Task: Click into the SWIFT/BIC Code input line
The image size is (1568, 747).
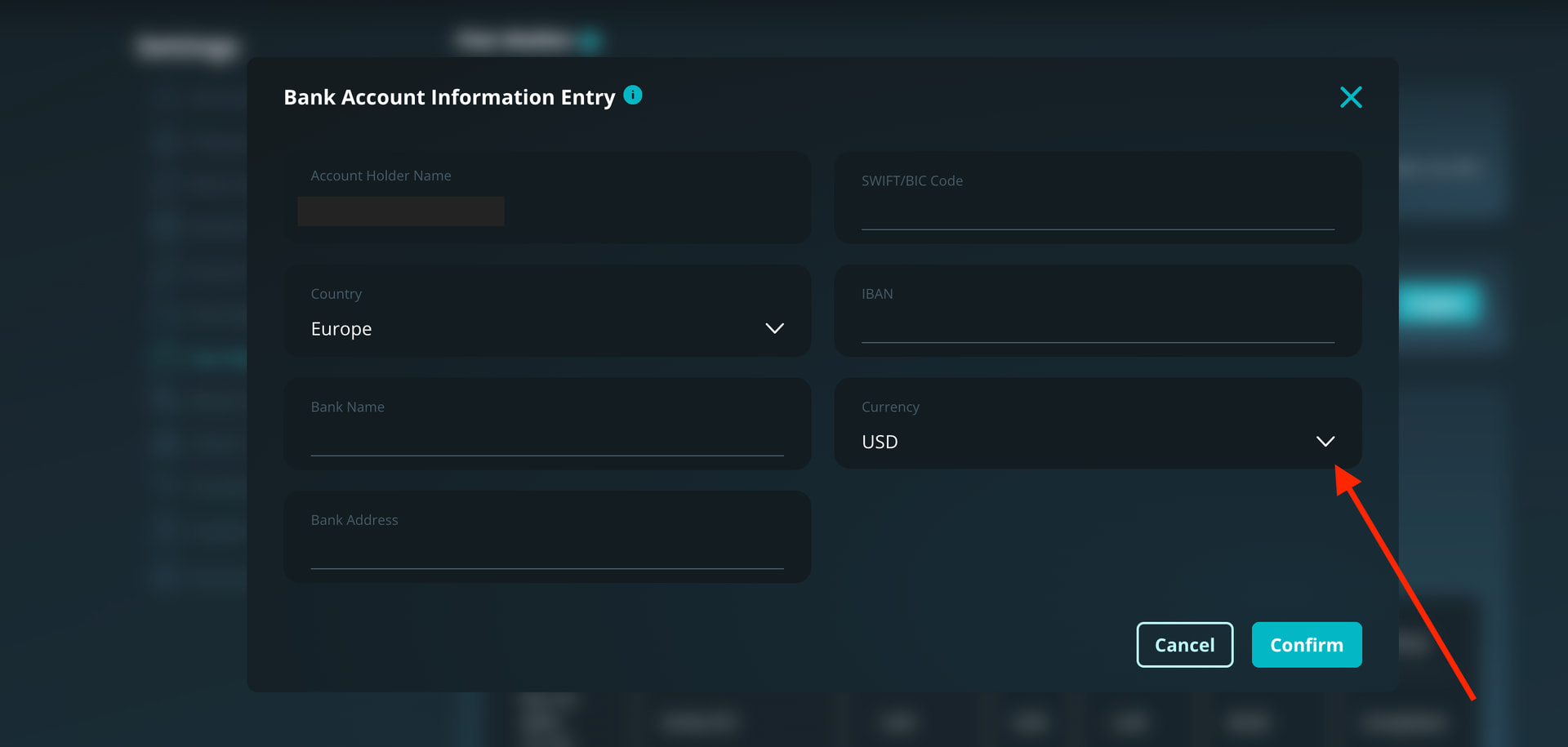Action: (x=1097, y=216)
